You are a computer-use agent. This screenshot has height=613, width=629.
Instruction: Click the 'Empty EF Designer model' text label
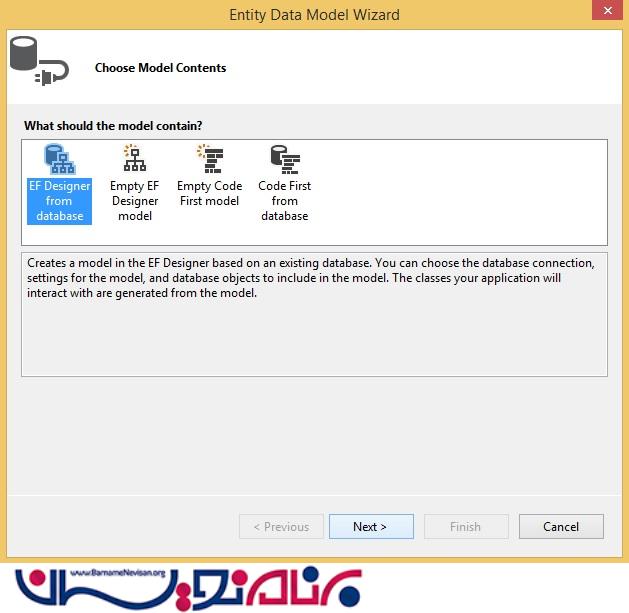[135, 201]
